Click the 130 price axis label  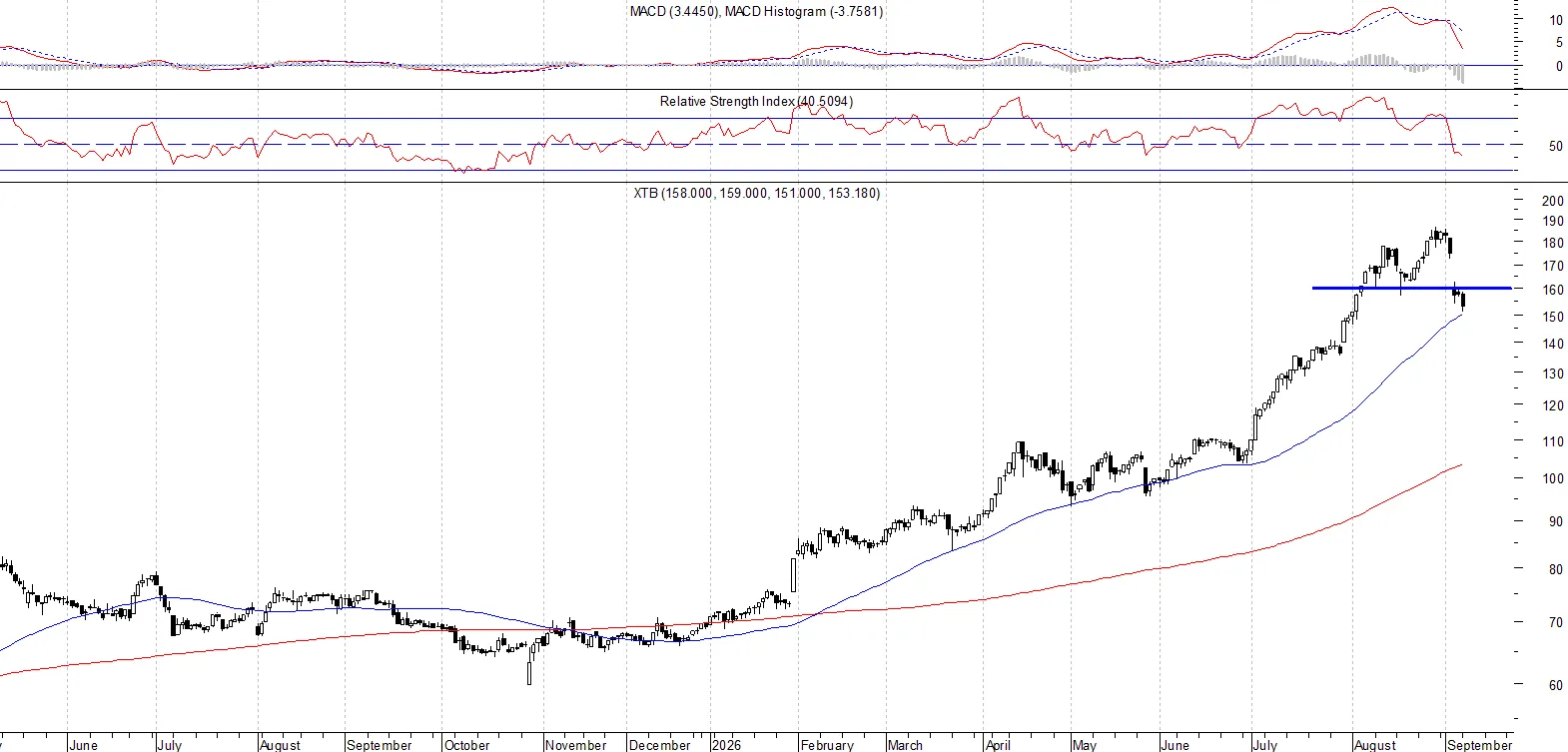pyautogui.click(x=1553, y=374)
